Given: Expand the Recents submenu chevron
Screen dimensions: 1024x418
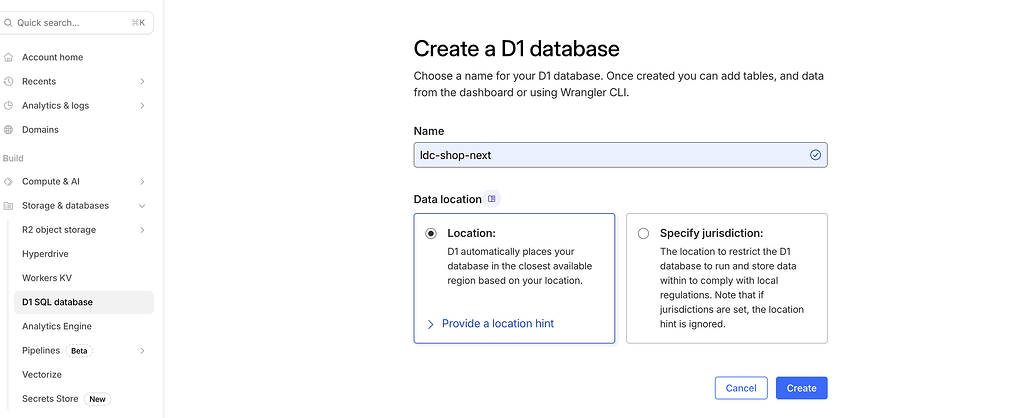Looking at the screenshot, I should pos(142,82).
